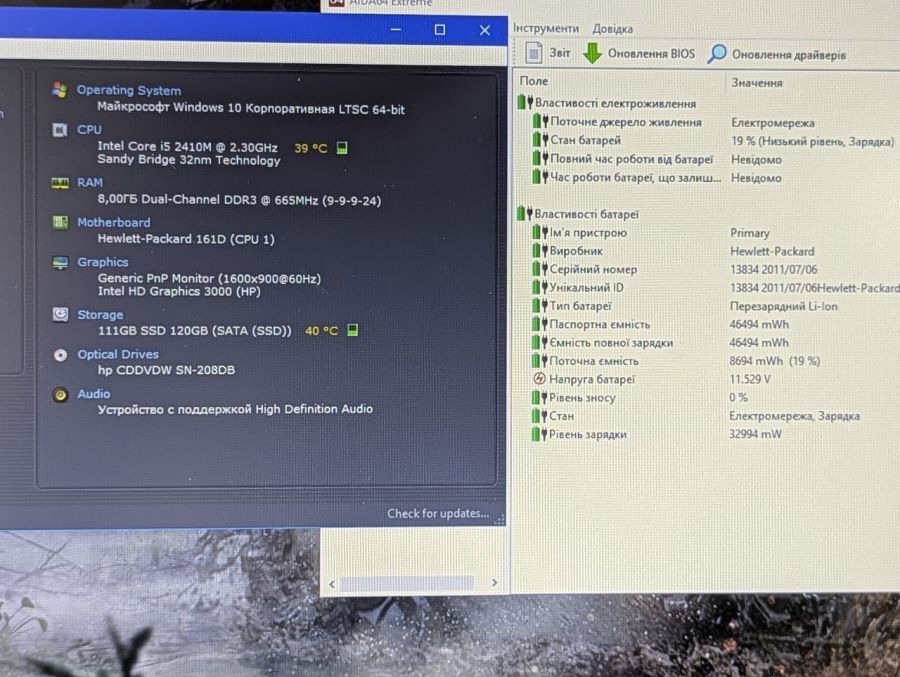Click the RAM module icon in Speccy
900x677 pixels.
click(60, 183)
